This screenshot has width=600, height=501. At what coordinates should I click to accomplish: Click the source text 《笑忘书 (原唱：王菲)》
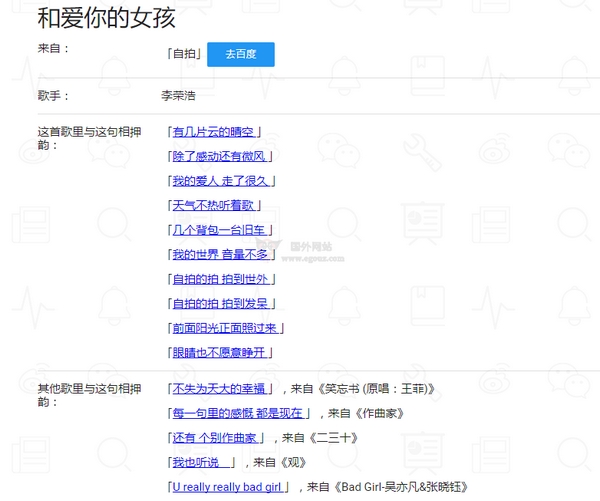(376, 389)
